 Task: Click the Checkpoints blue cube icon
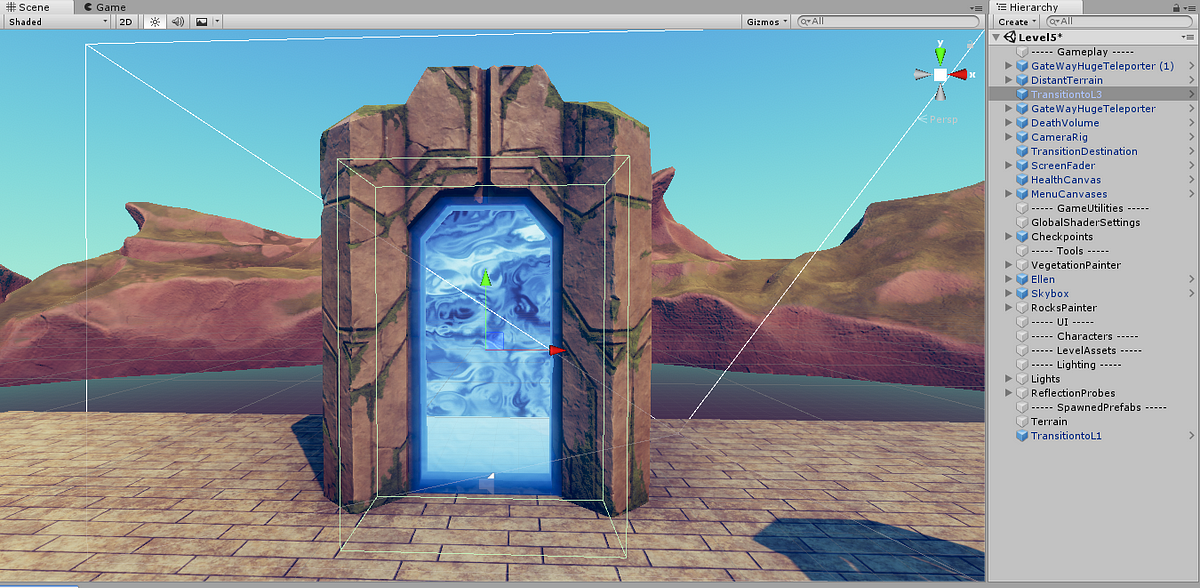(x=1022, y=237)
